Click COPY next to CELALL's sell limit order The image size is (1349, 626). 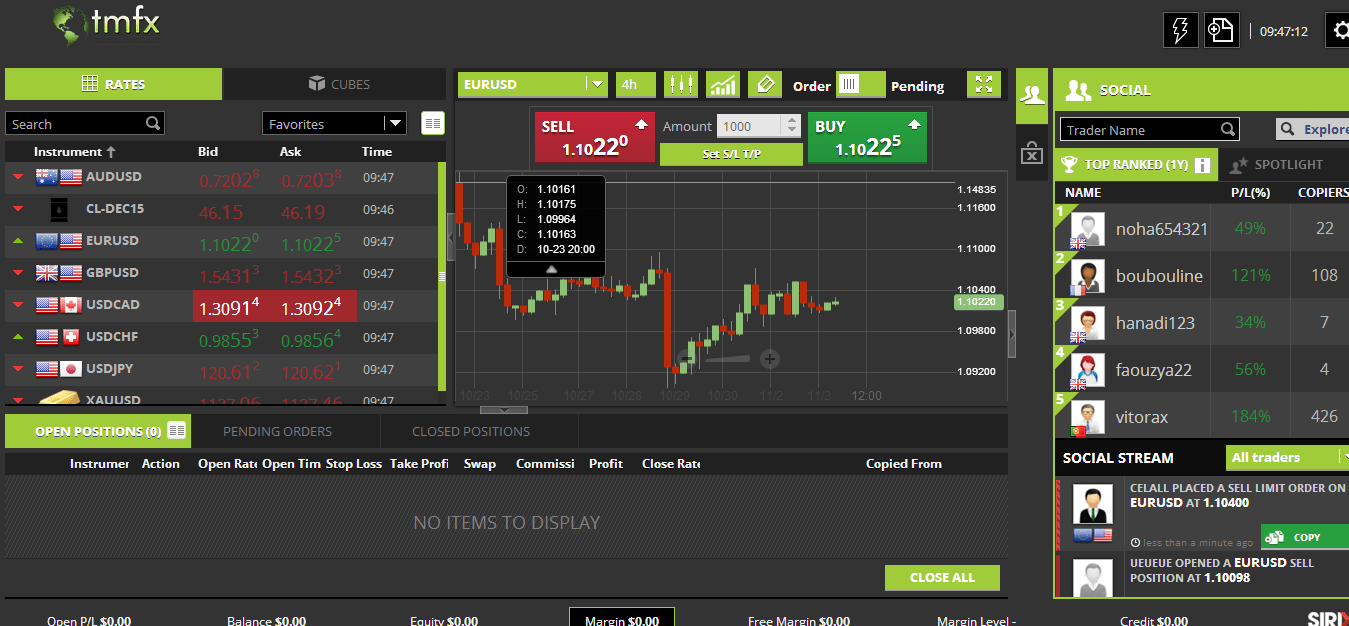[1304, 536]
